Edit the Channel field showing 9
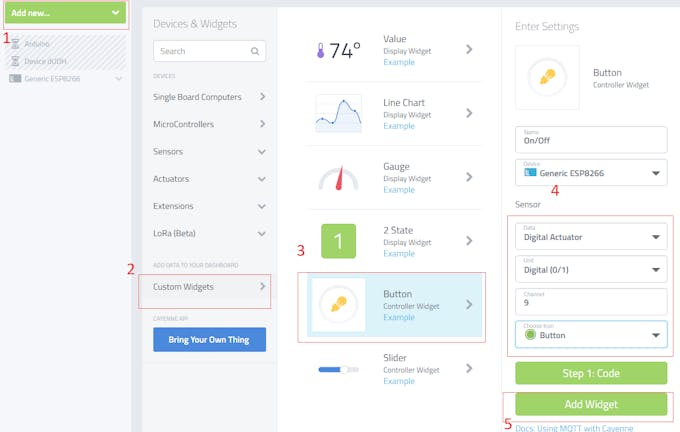The image size is (680, 432). pos(591,301)
